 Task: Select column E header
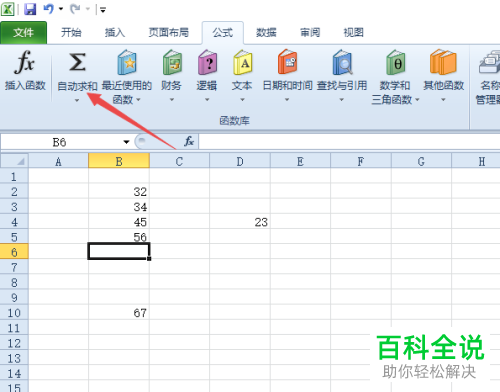tap(300, 161)
